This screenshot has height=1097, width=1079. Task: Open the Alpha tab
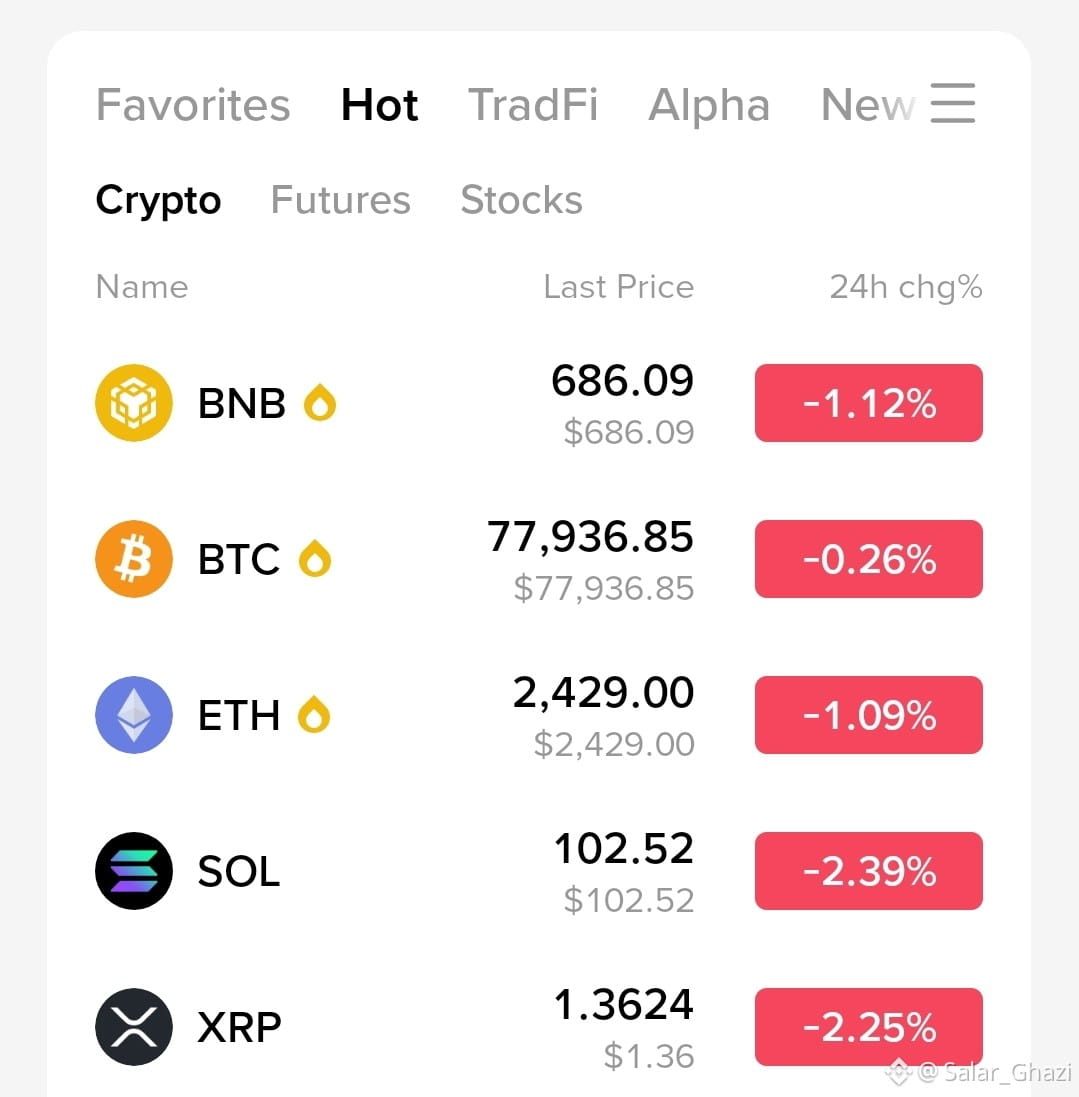[709, 105]
